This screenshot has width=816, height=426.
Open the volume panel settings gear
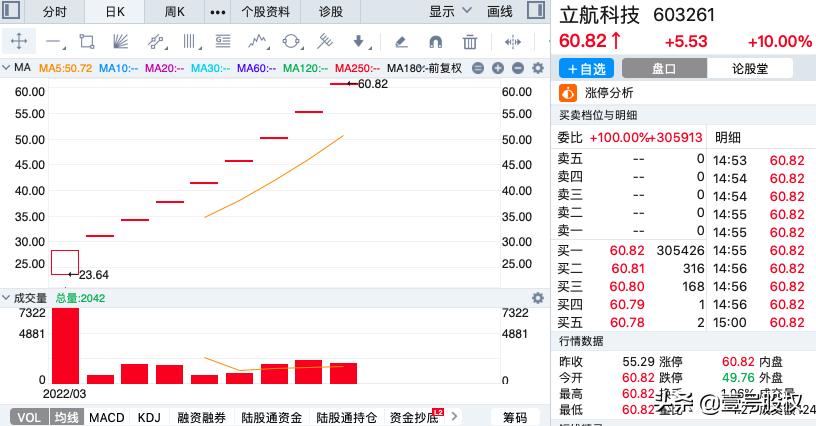[538, 298]
